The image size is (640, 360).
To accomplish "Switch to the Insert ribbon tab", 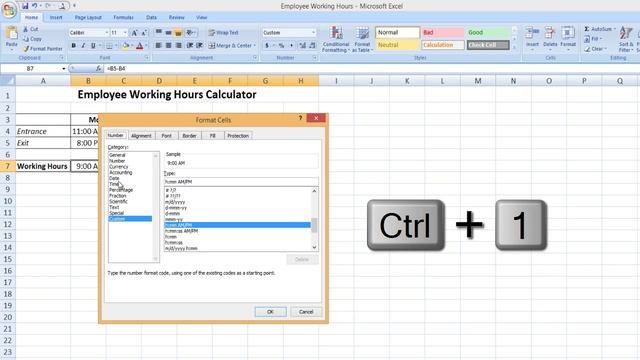I will pyautogui.click(x=56, y=18).
